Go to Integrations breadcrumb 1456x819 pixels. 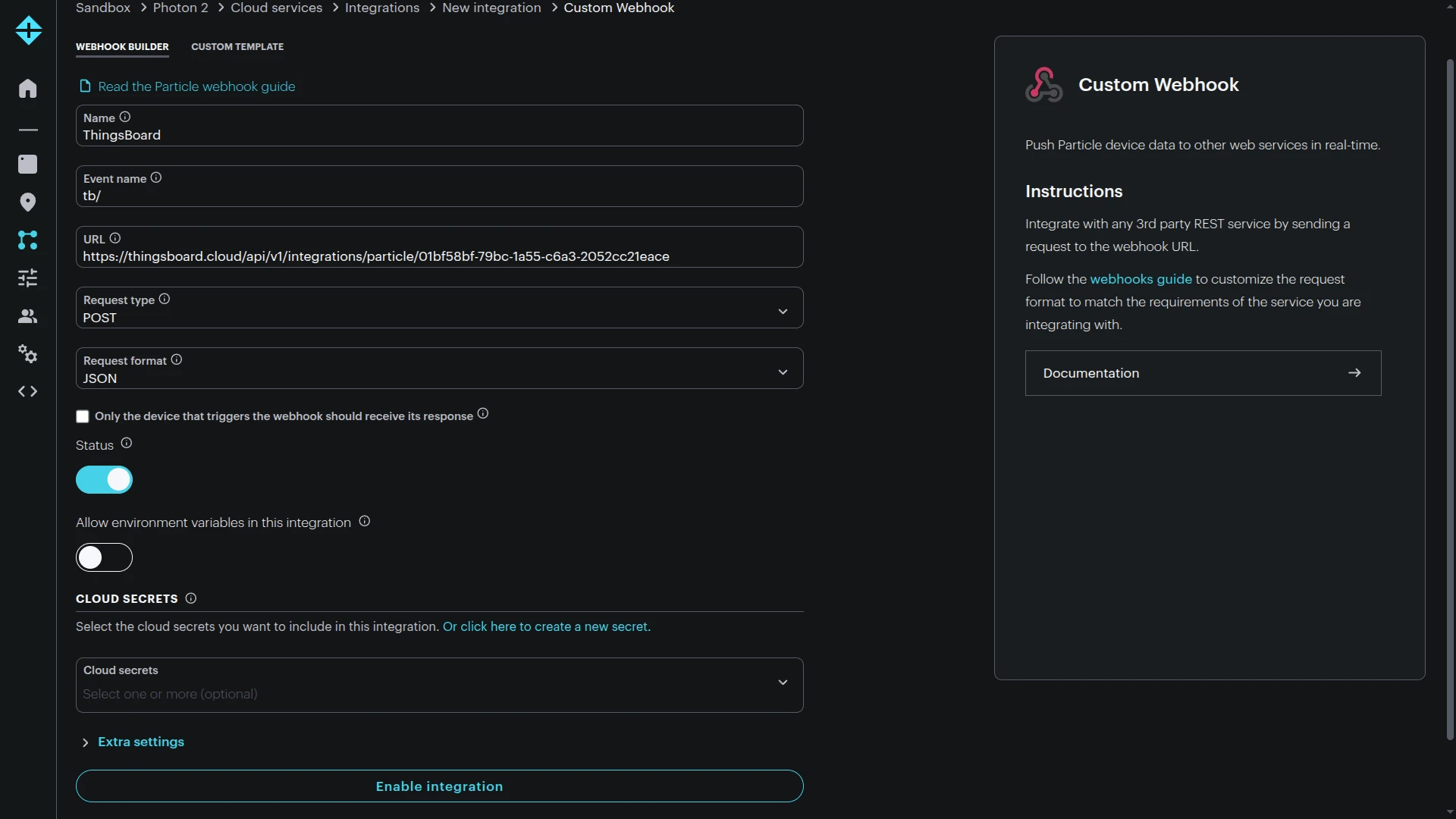click(382, 8)
